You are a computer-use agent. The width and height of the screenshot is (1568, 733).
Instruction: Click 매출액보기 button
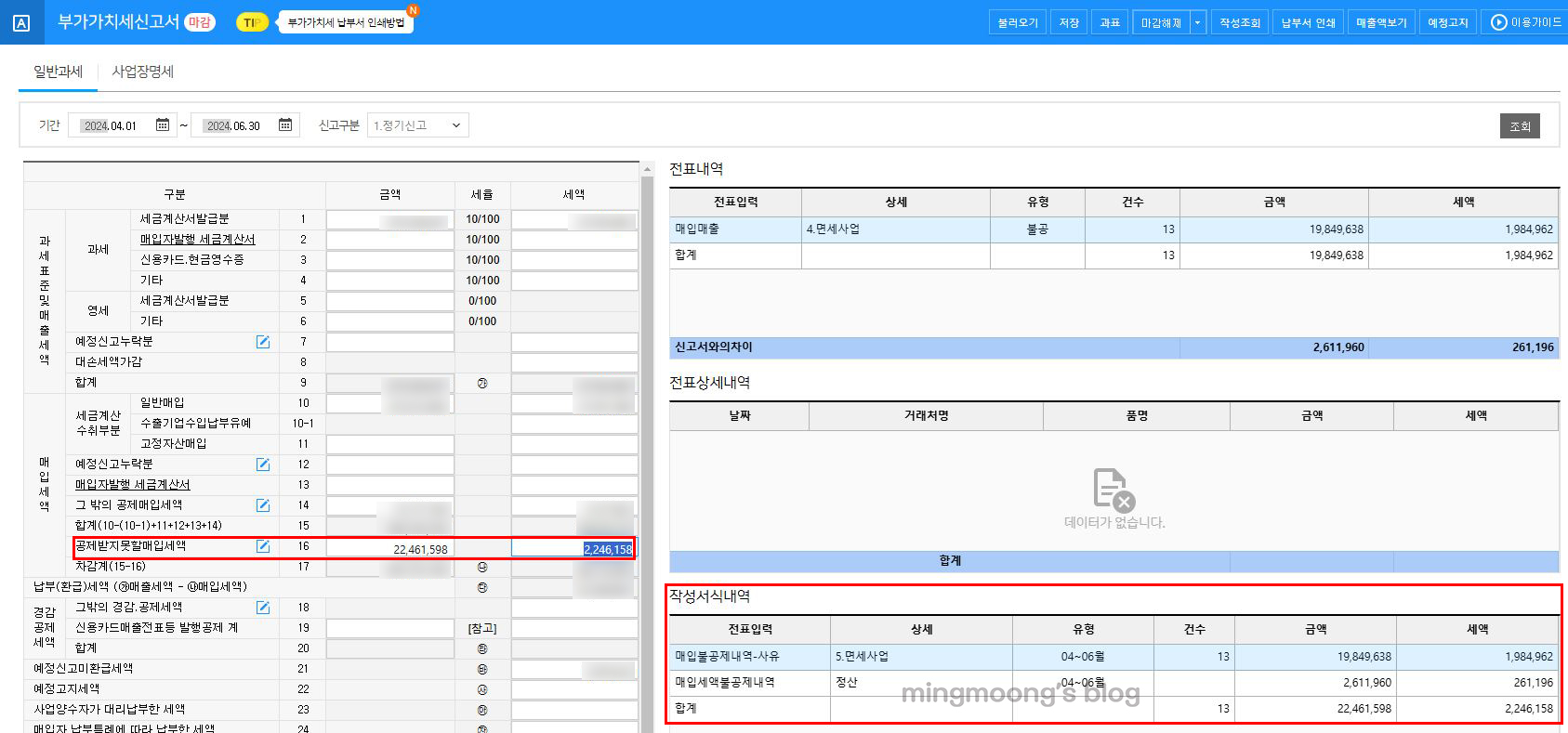click(1381, 22)
